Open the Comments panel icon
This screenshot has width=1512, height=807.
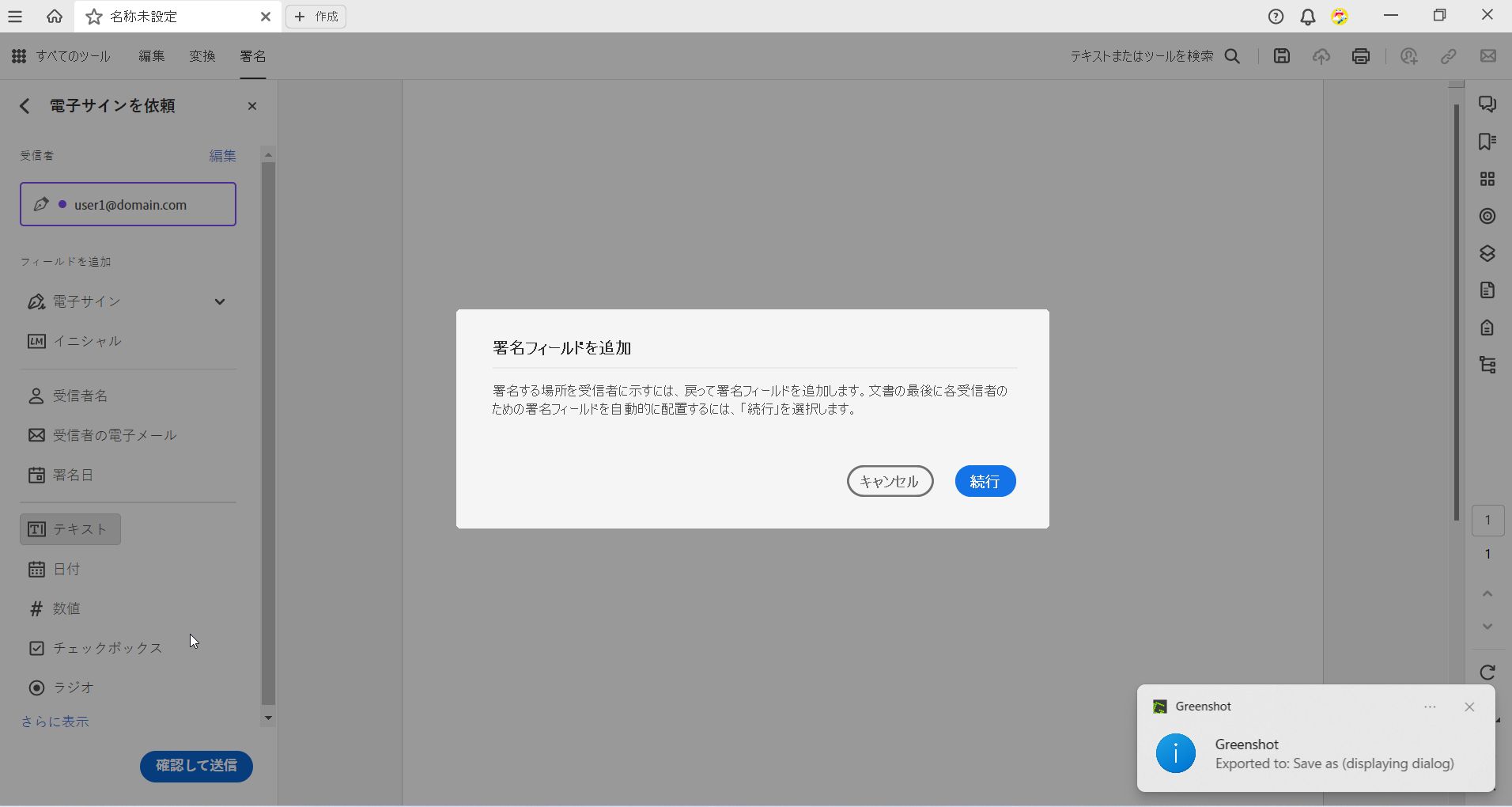point(1489,104)
